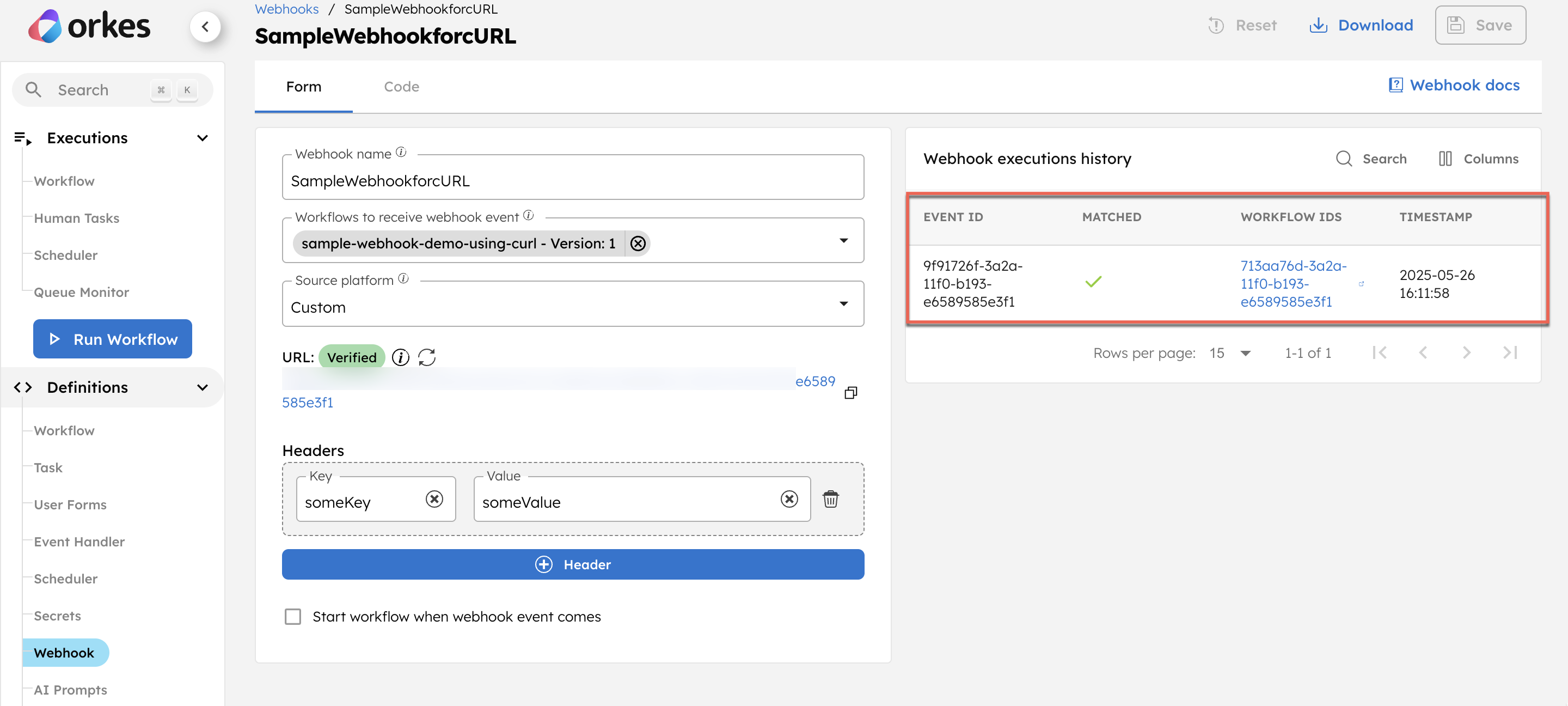Click the Run Workflow button
Screen dimensions: 1568x706
coord(113,339)
